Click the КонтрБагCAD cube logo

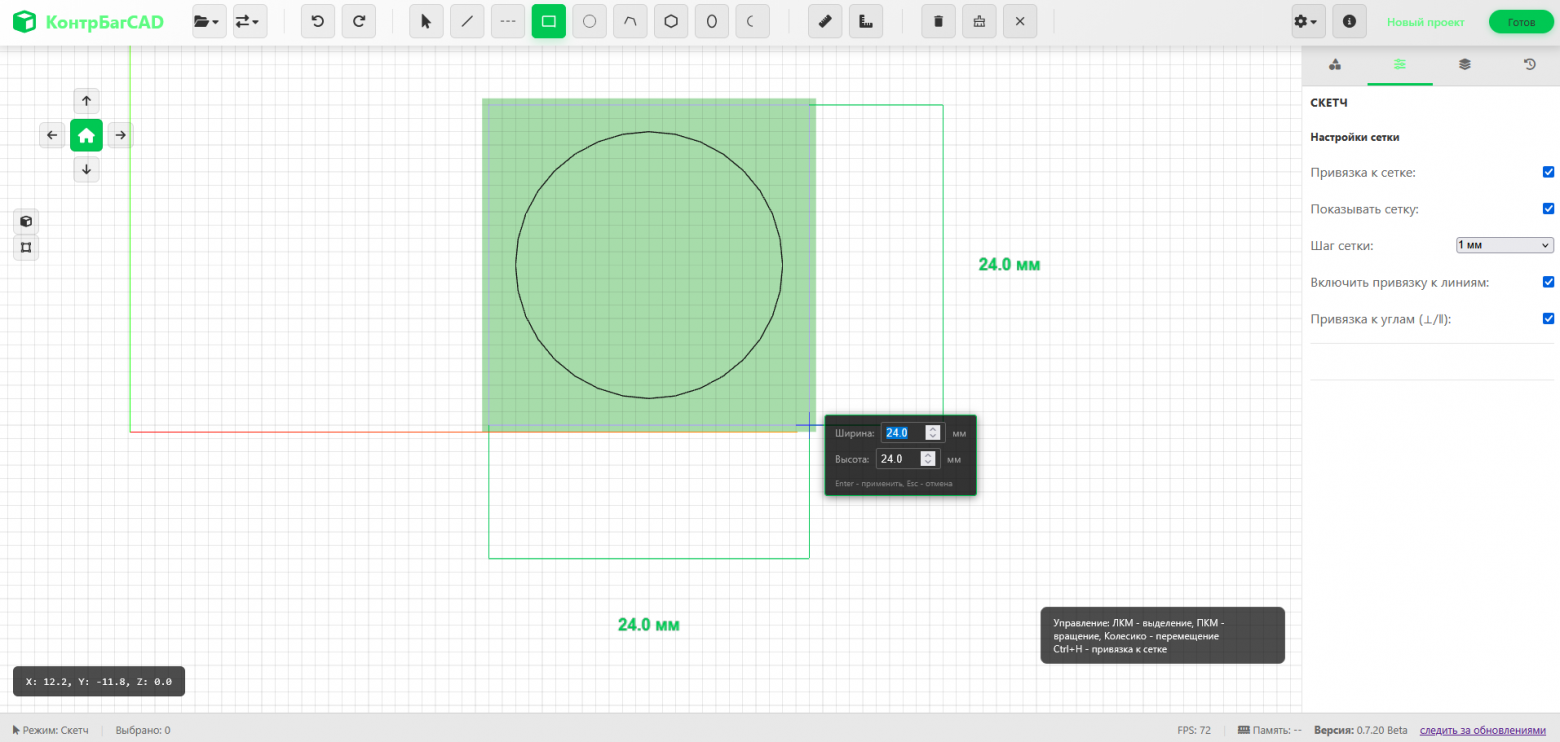pos(24,21)
